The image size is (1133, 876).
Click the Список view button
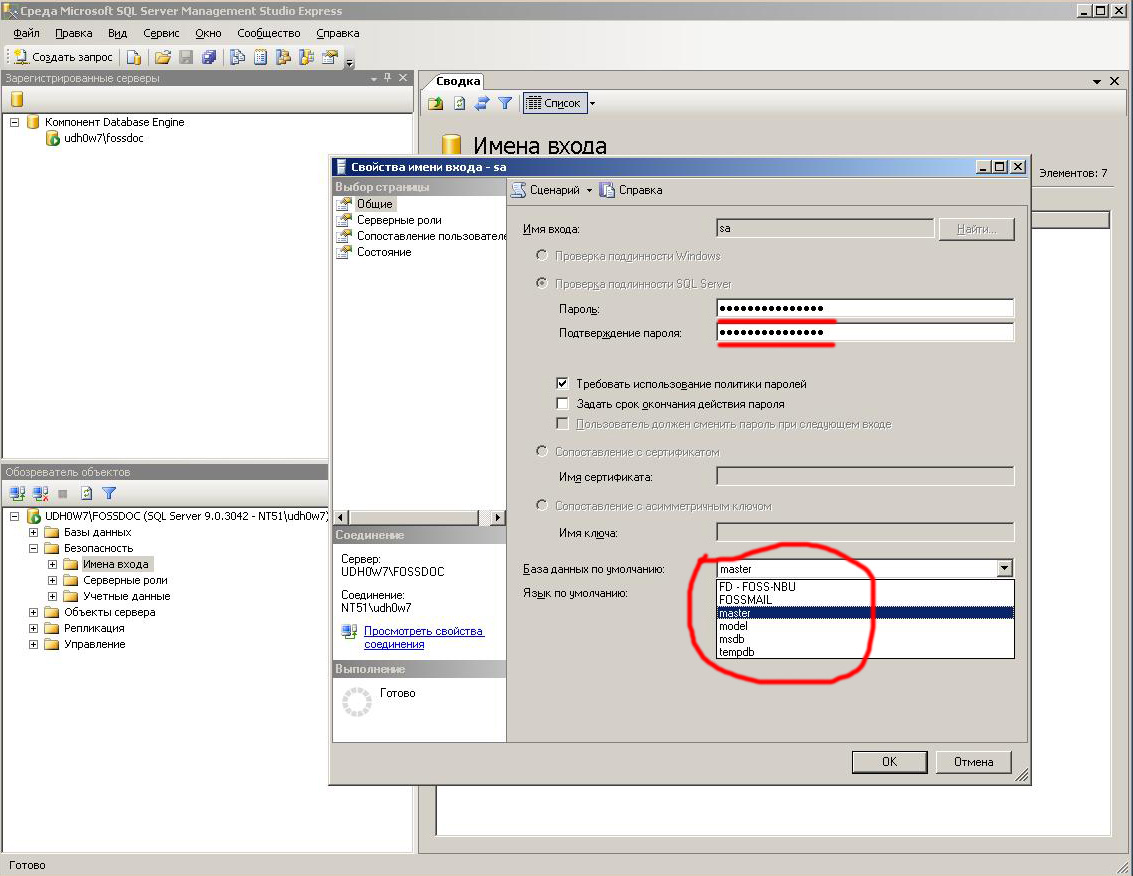point(555,103)
